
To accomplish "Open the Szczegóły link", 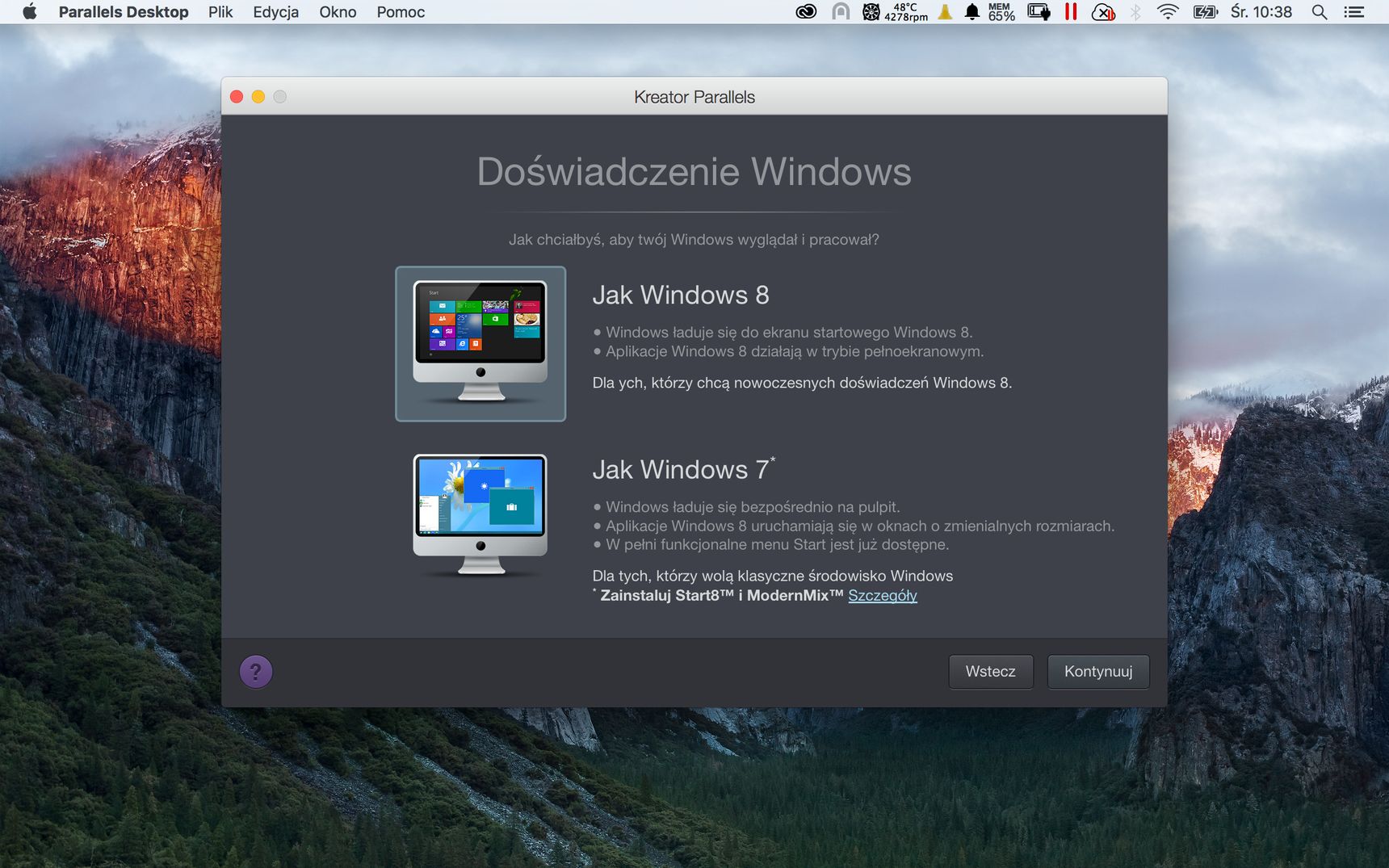I will (x=883, y=596).
